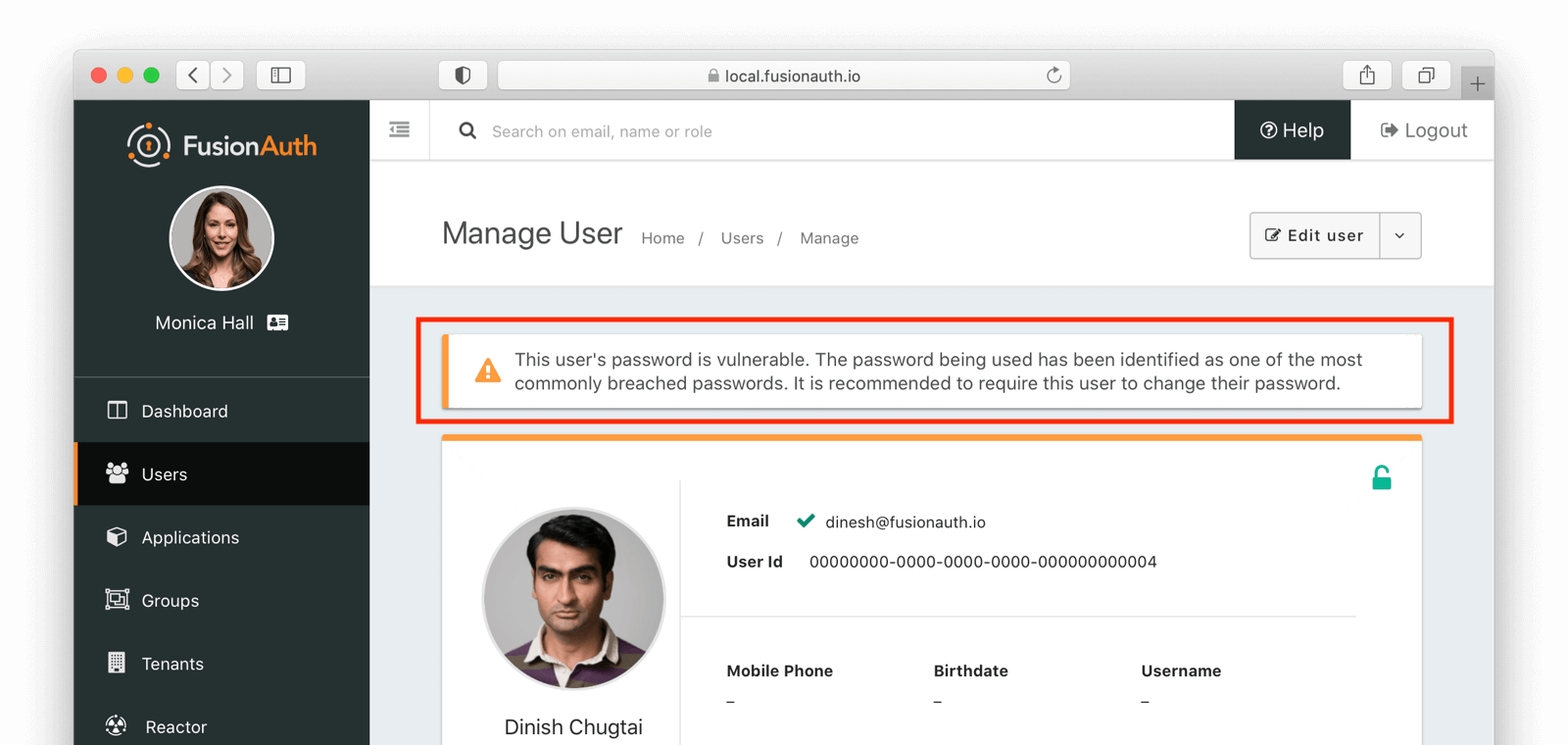
Task: Click the search magnifier icon
Action: (467, 130)
